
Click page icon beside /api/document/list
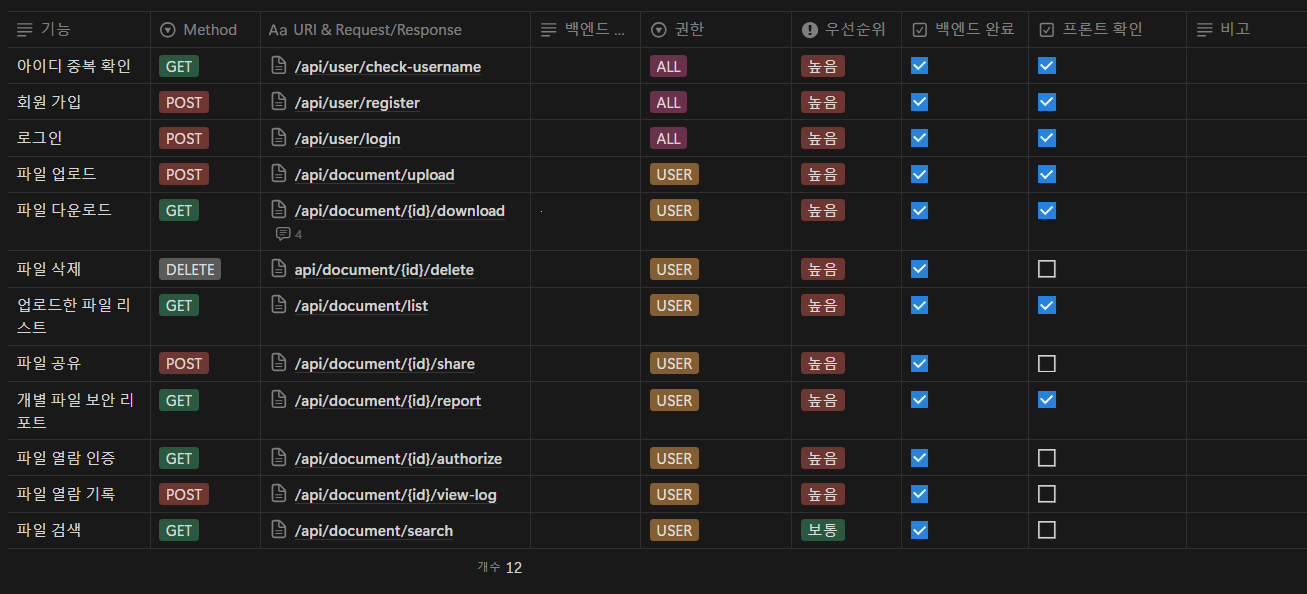(280, 305)
